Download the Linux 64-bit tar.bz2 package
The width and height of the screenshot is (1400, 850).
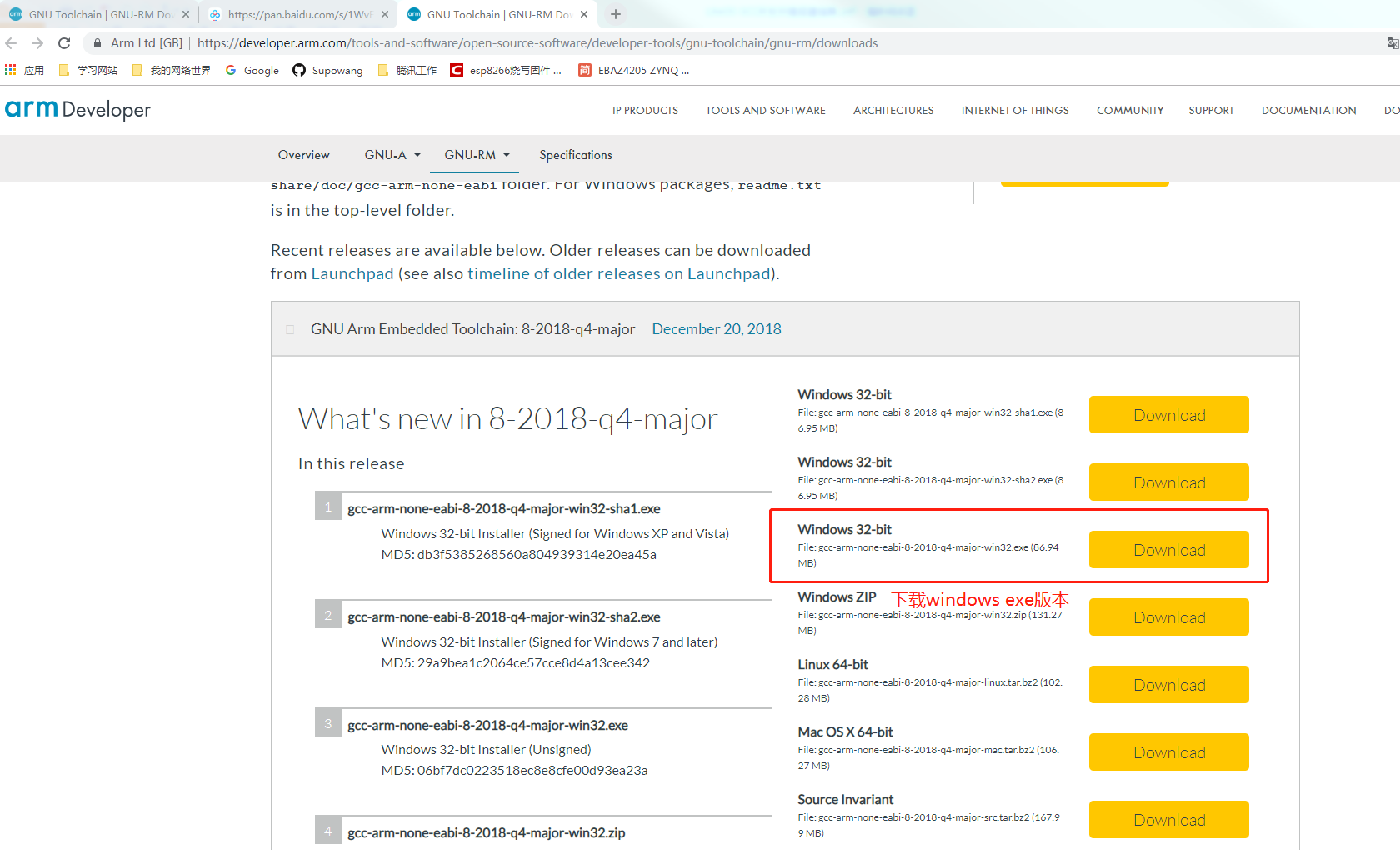click(x=1168, y=685)
